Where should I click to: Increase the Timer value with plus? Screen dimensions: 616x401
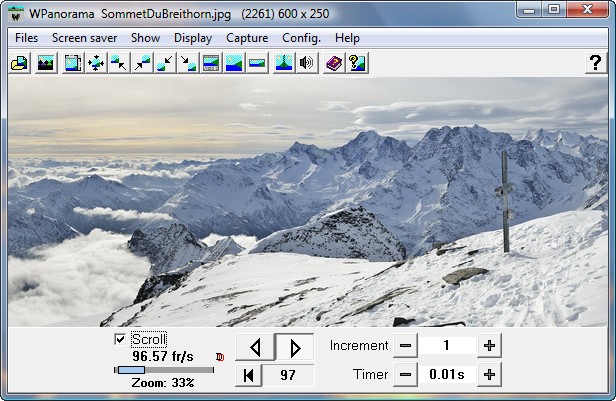[x=489, y=375]
